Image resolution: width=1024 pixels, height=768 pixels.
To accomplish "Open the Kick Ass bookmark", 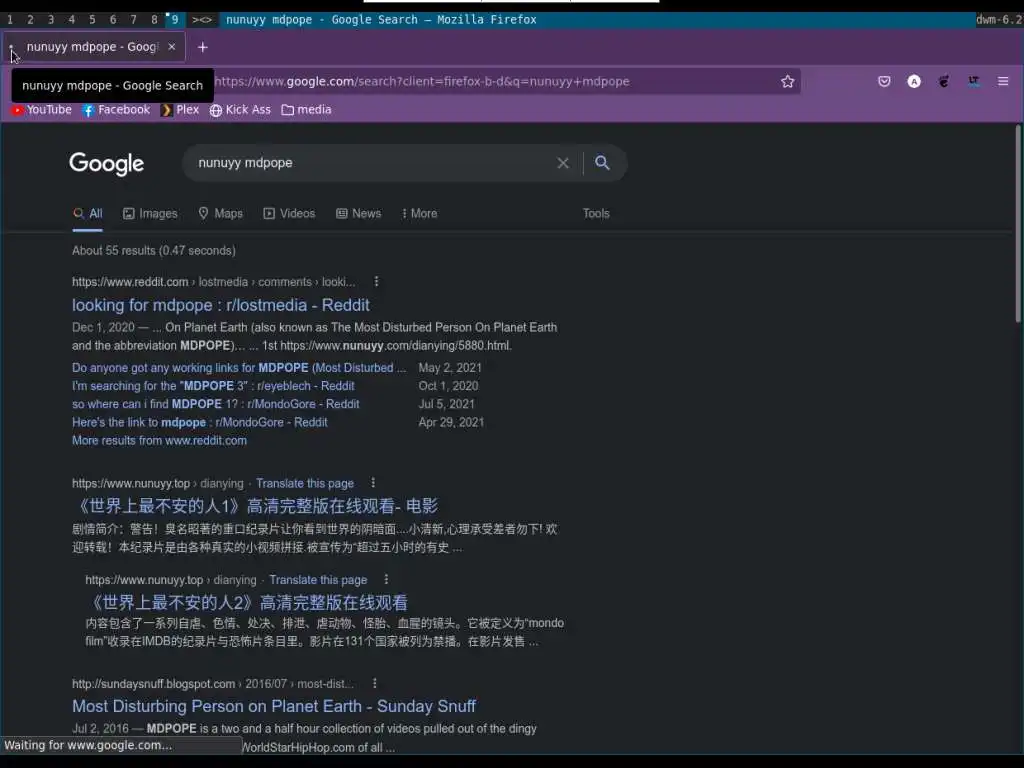I will tap(240, 110).
